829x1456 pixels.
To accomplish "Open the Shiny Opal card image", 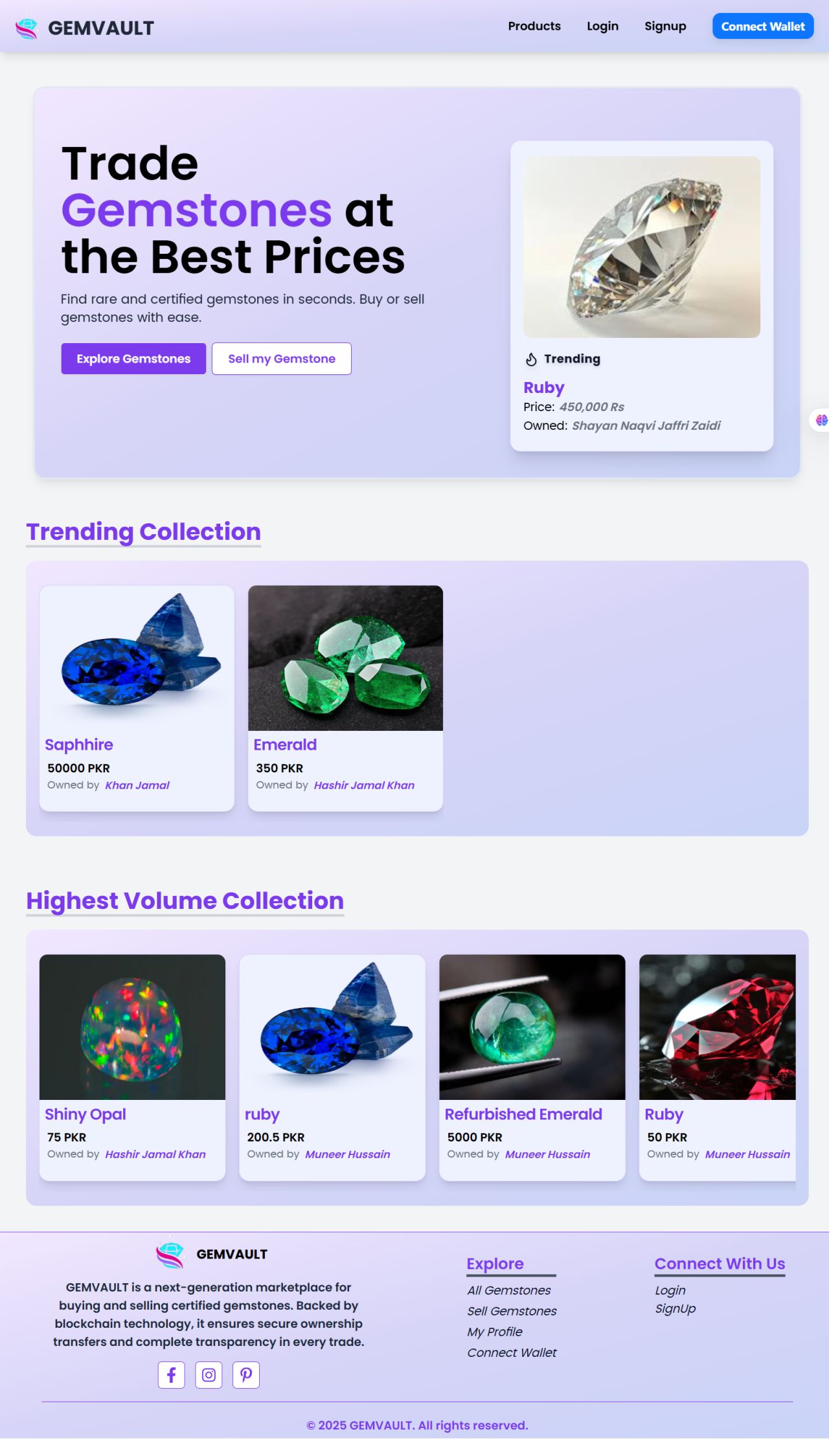I will 132,1027.
